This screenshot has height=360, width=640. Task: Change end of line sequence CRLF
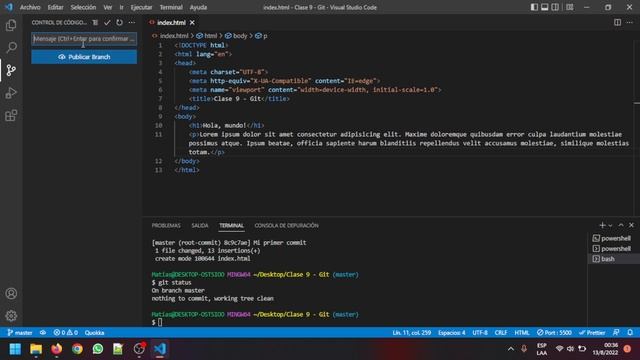pyautogui.click(x=501, y=333)
